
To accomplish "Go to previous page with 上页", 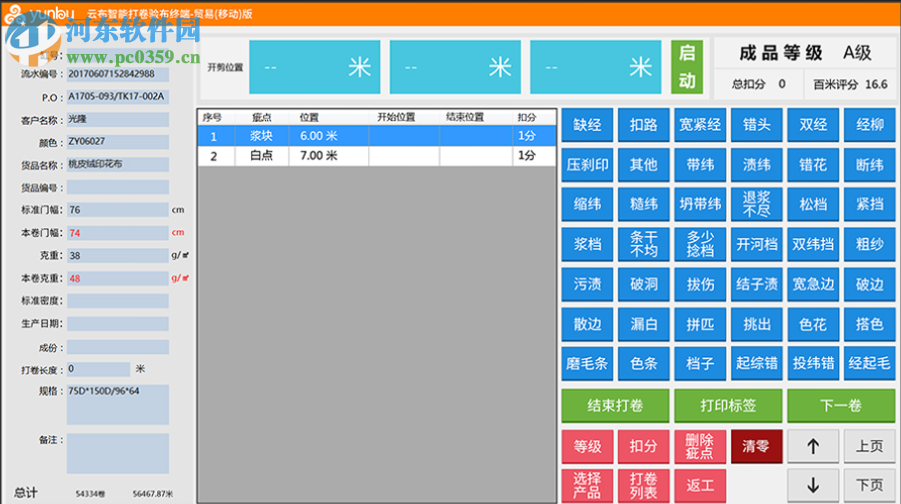I will (869, 446).
